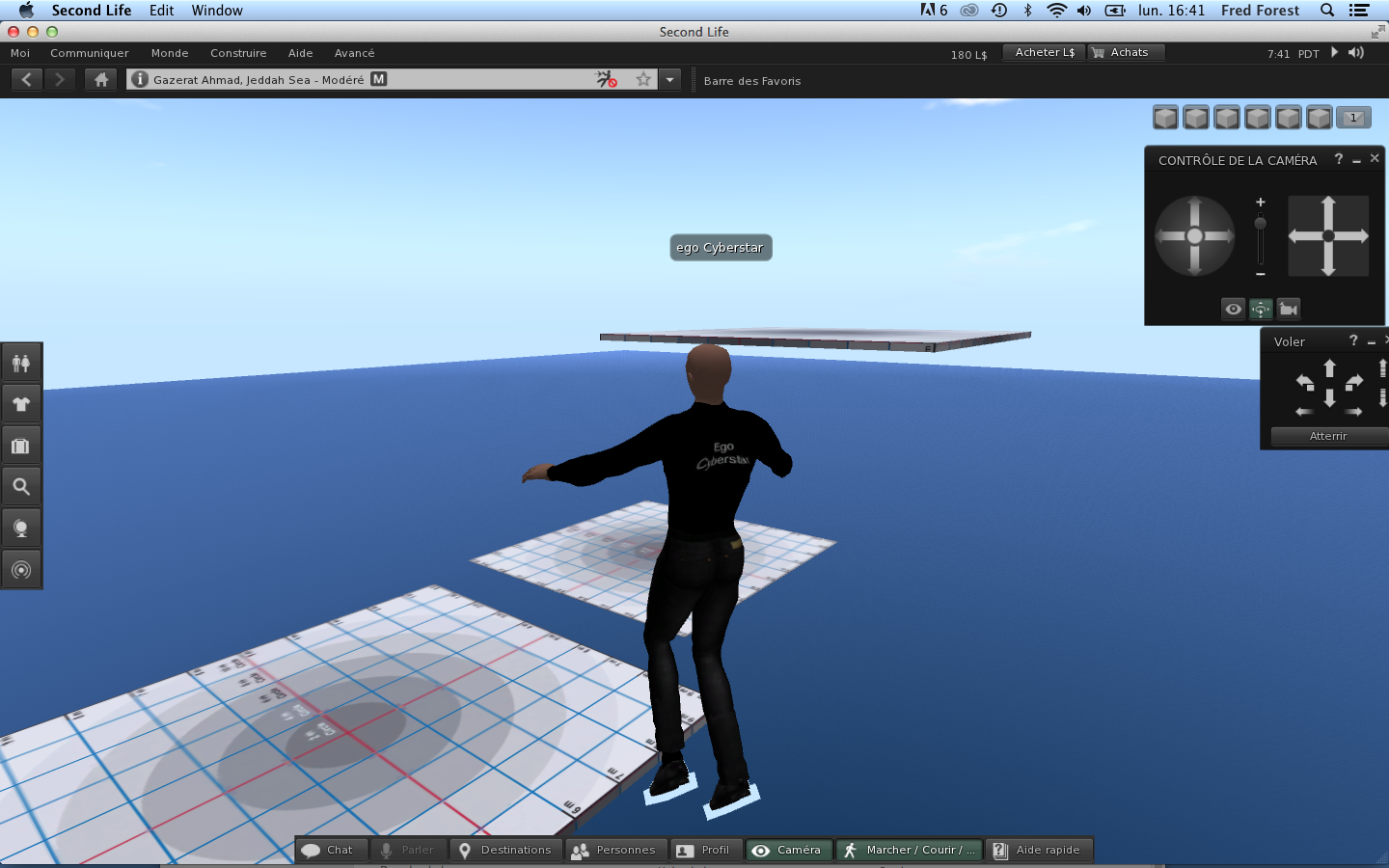The width and height of the screenshot is (1389, 868).
Task: Show location info via the i icon
Action: 140,79
